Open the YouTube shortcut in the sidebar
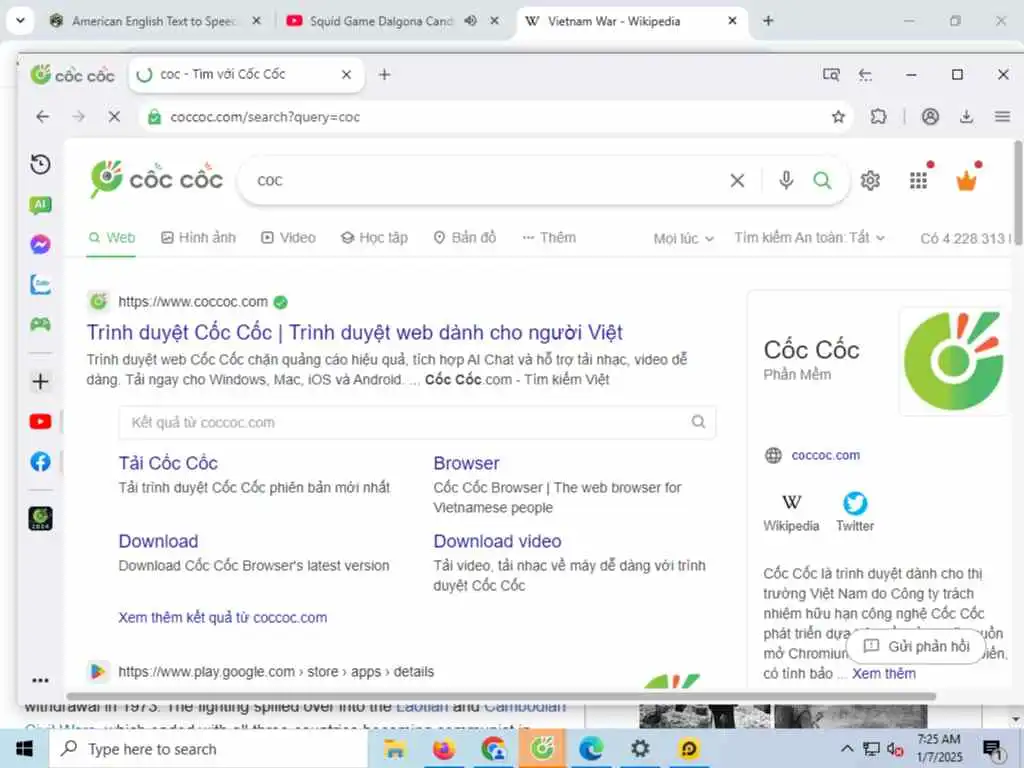1024x768 pixels. pos(40,422)
